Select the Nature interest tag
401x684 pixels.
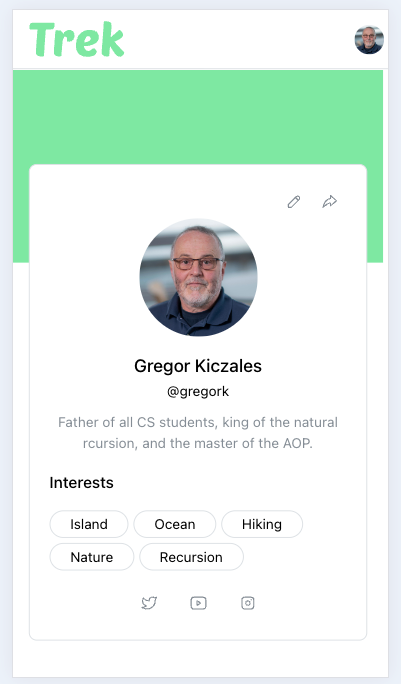click(92, 557)
